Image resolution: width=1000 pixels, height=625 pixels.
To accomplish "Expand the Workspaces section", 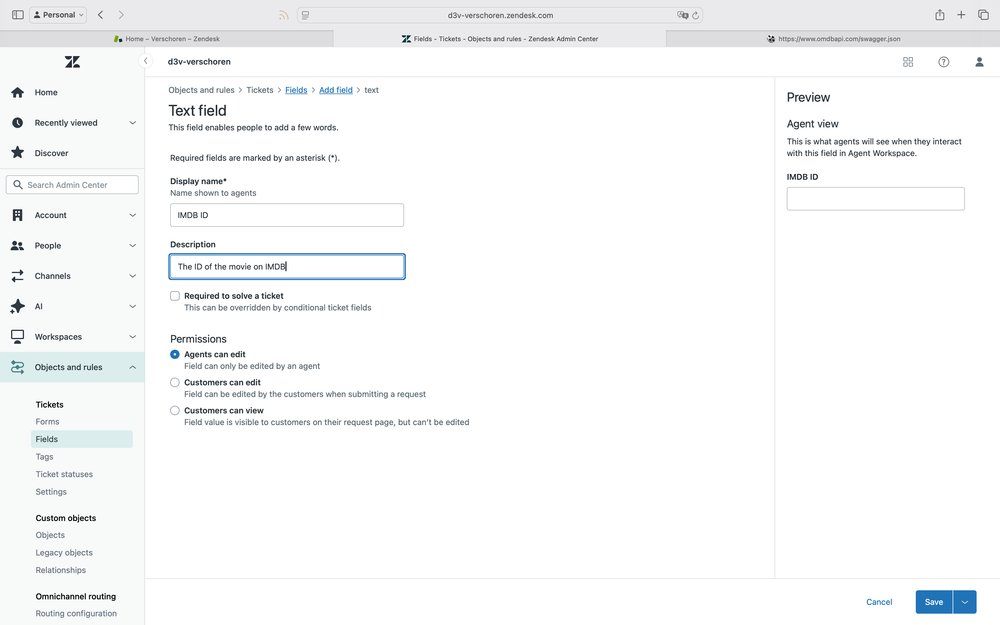I will [132, 336].
